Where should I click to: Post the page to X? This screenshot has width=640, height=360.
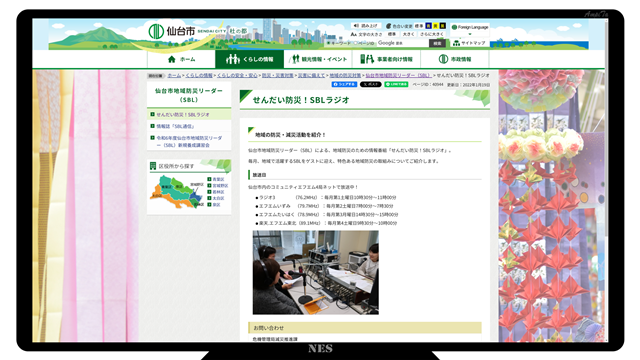(x=371, y=84)
